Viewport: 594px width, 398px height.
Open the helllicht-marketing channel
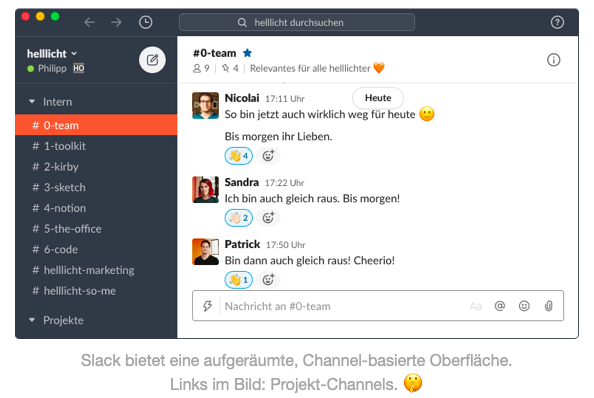(96, 270)
